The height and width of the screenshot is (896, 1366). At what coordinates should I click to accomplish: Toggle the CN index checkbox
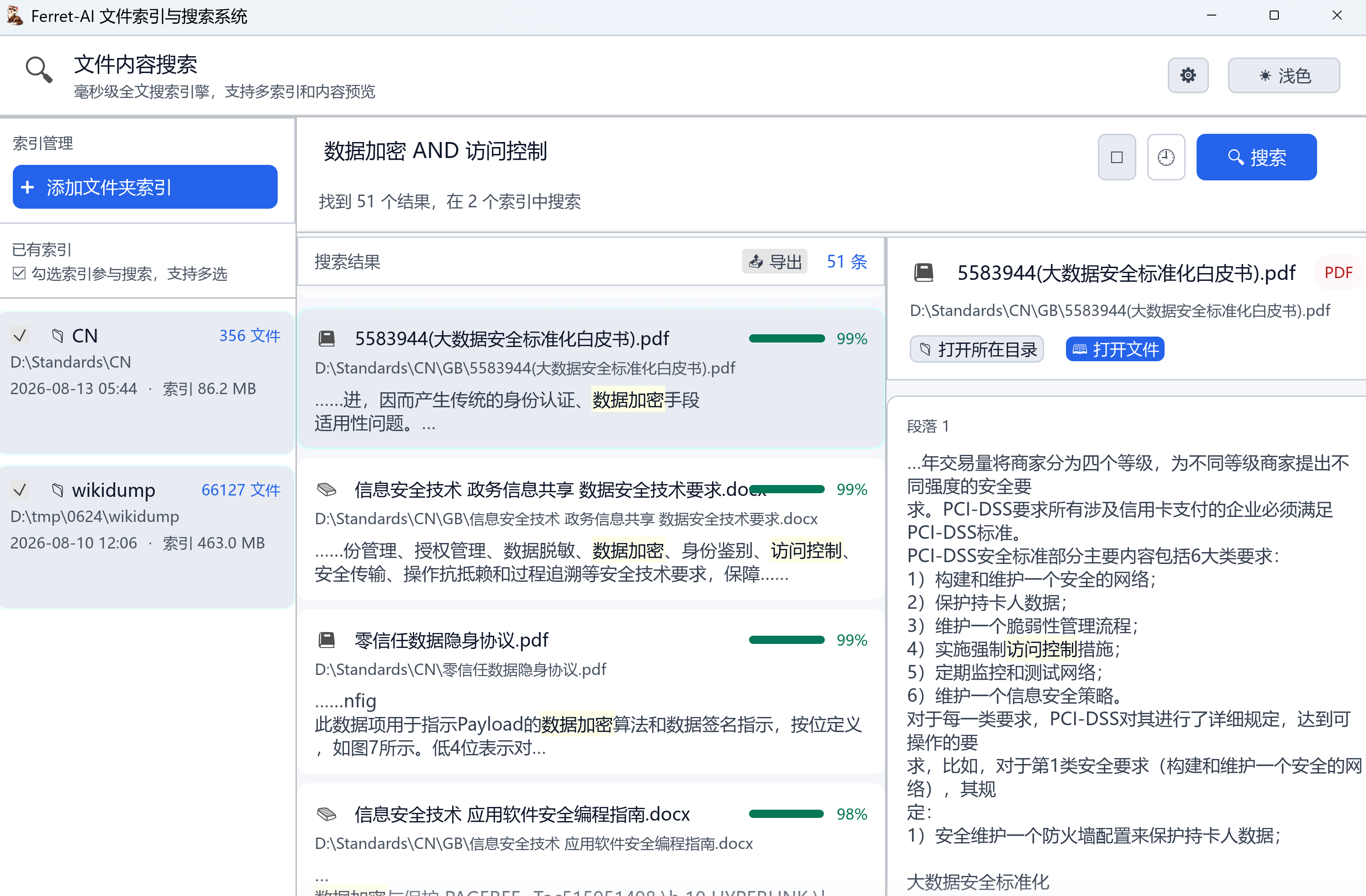click(20, 335)
